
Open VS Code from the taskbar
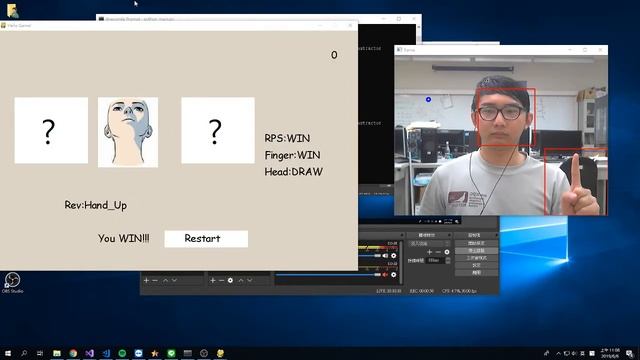(x=106, y=353)
